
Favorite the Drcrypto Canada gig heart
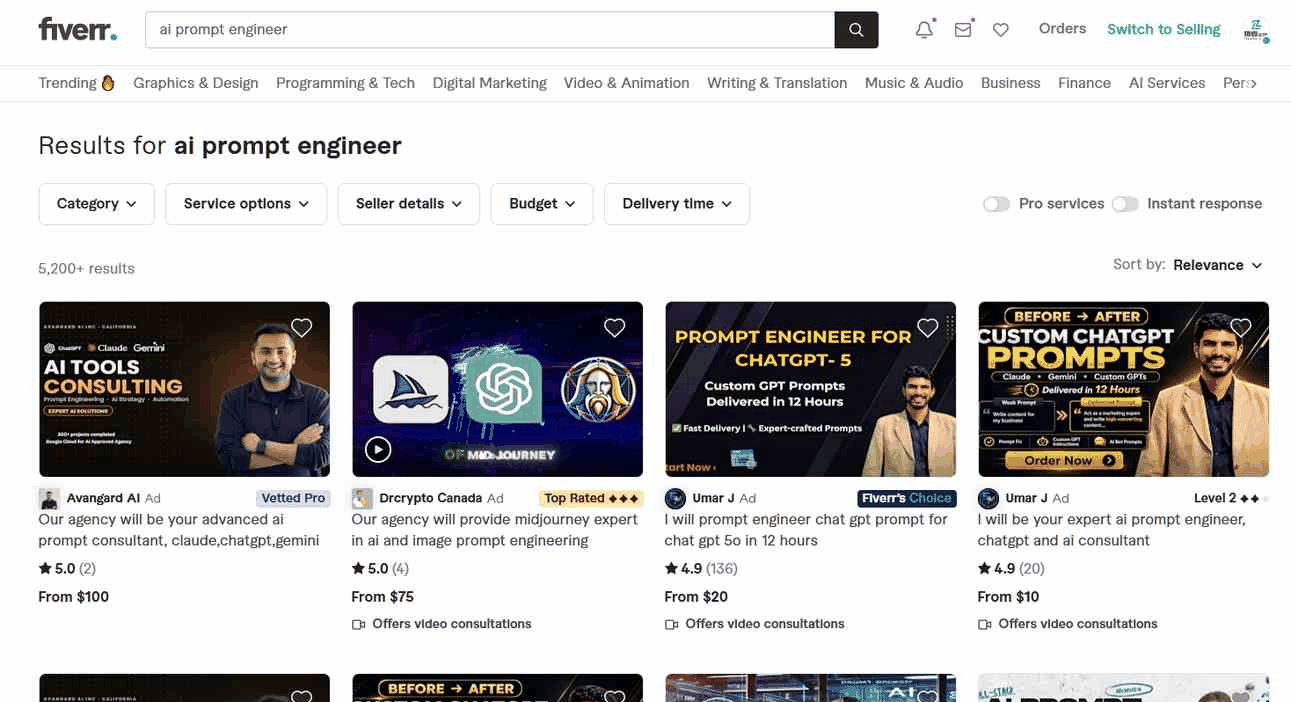click(x=614, y=327)
